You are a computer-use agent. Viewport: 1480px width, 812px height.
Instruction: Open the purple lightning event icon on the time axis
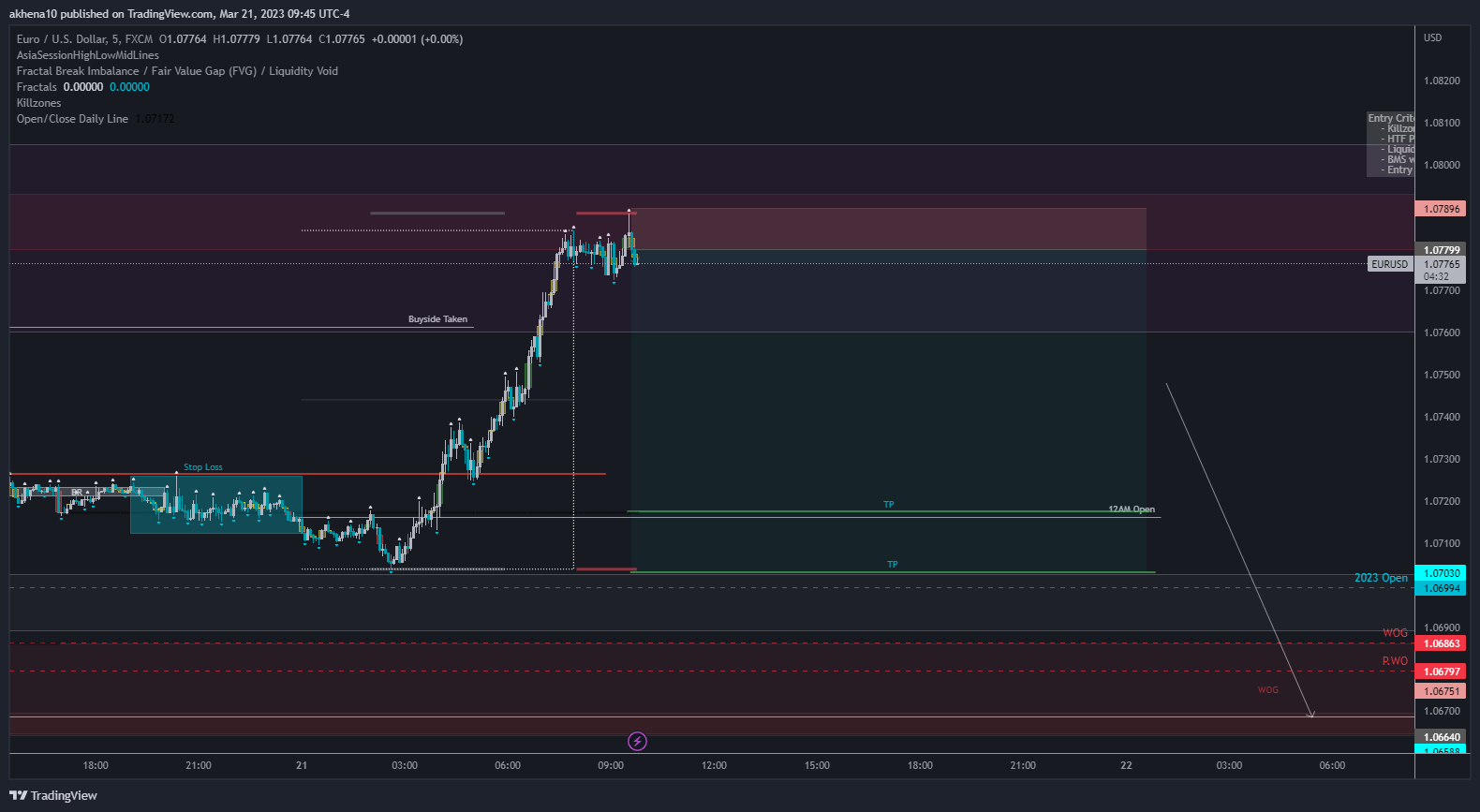tap(637, 742)
